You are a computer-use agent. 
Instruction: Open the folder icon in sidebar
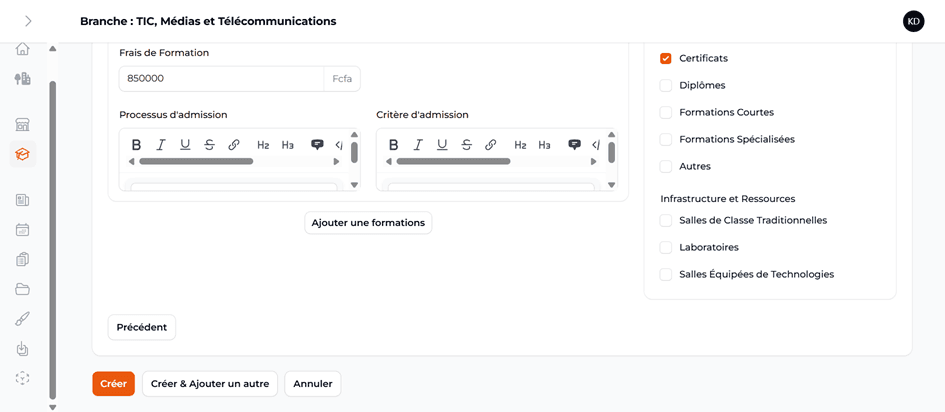[22, 289]
